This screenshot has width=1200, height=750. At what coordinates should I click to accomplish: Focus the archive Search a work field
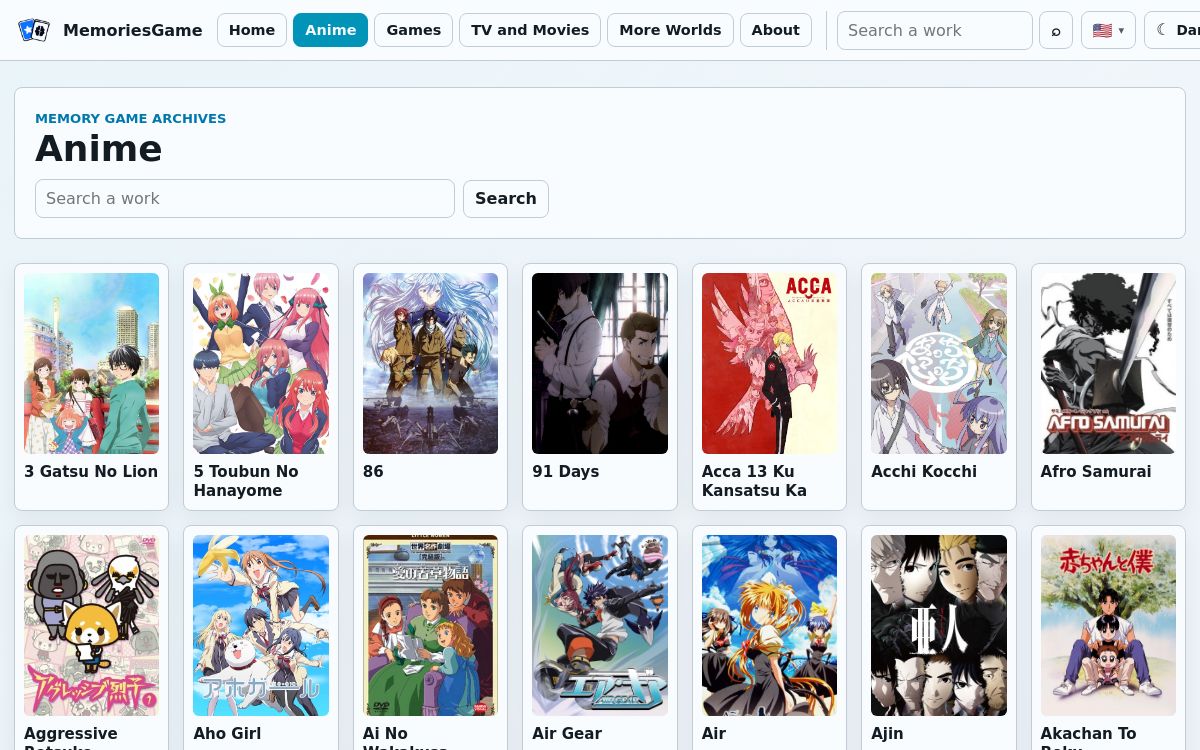245,198
